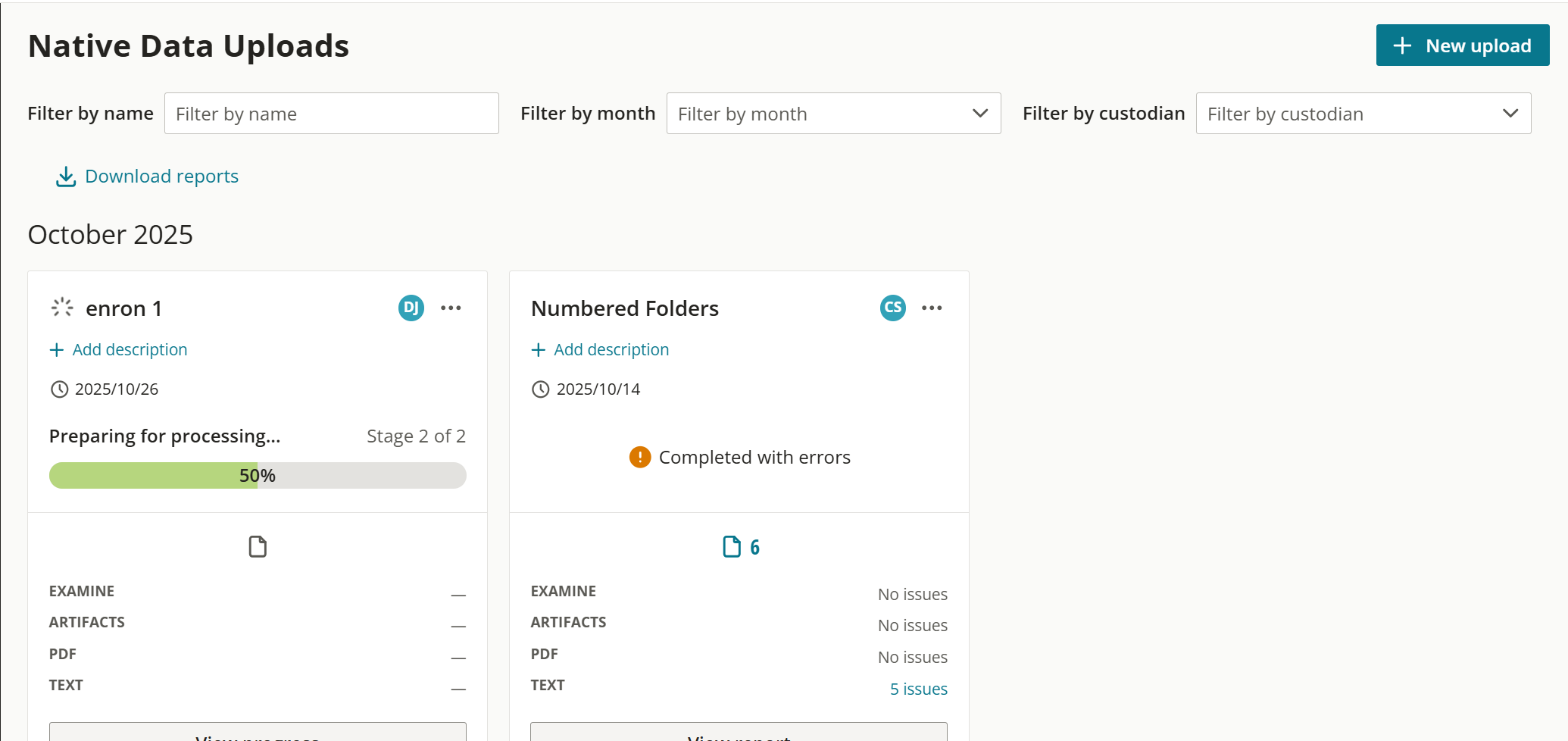Expand the Filter by custodian chevron
This screenshot has width=1568, height=741.
[1510, 114]
